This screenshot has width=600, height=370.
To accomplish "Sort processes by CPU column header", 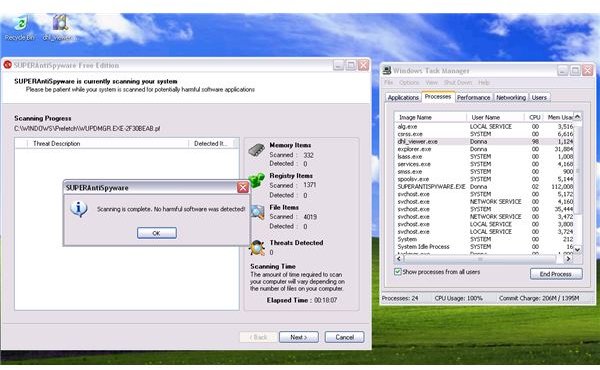I will click(534, 117).
